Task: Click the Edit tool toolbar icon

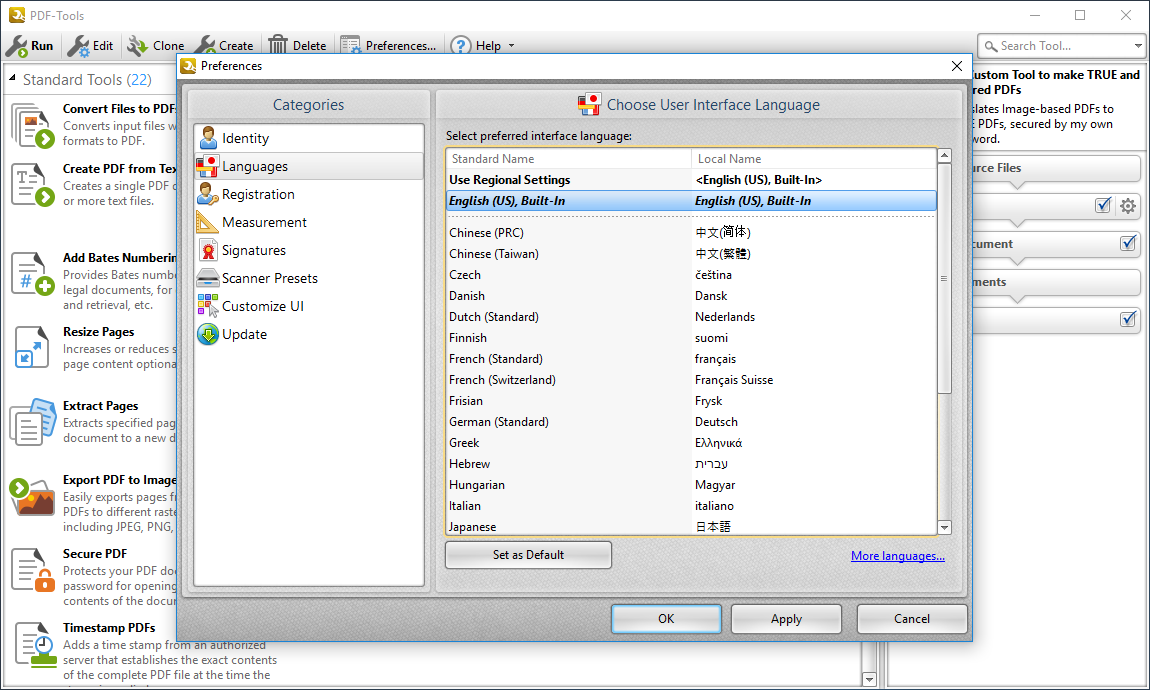Action: [78, 46]
